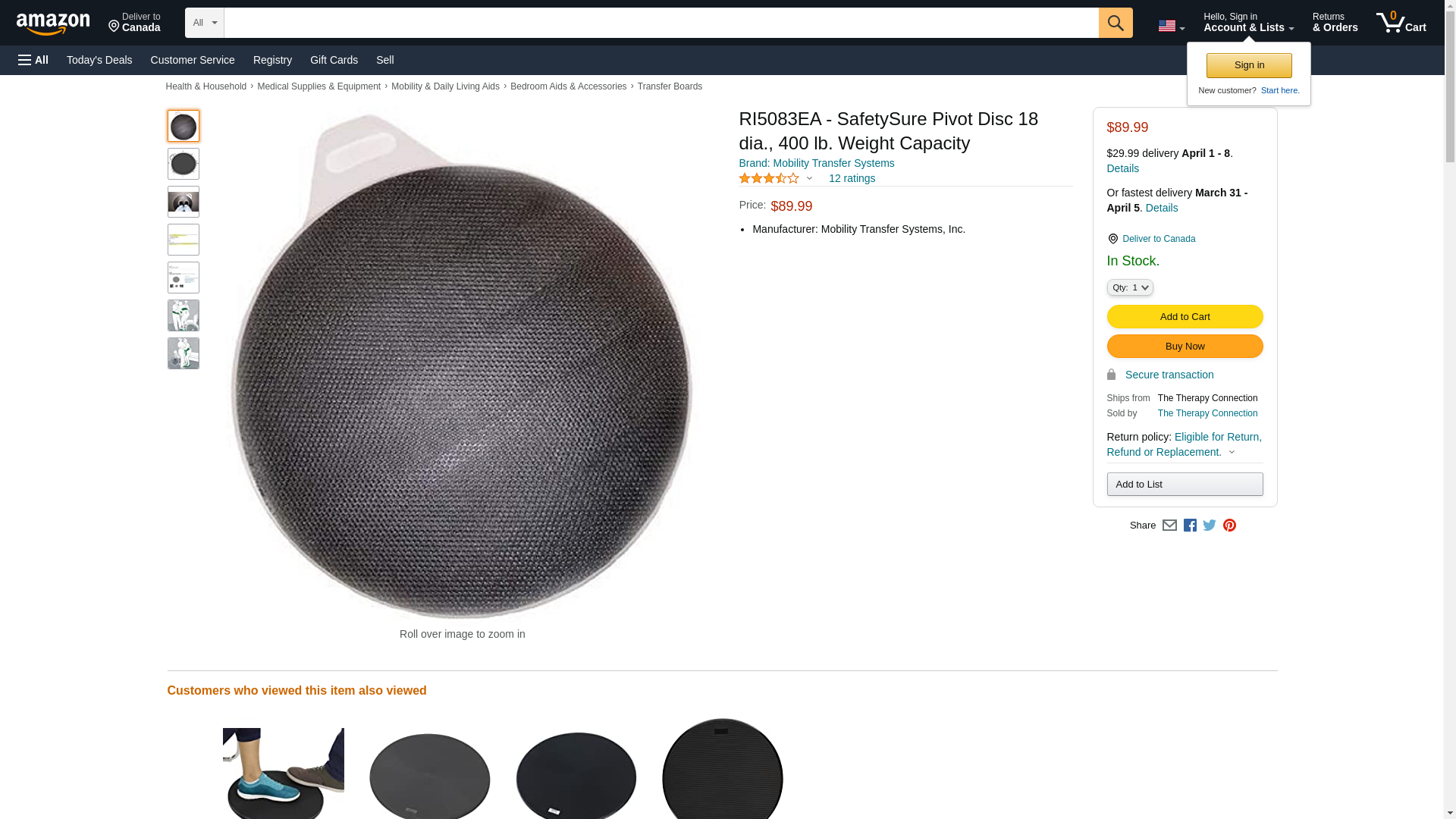The image size is (1456, 819).
Task: Open the country flag language selector
Action: coord(1171,26)
